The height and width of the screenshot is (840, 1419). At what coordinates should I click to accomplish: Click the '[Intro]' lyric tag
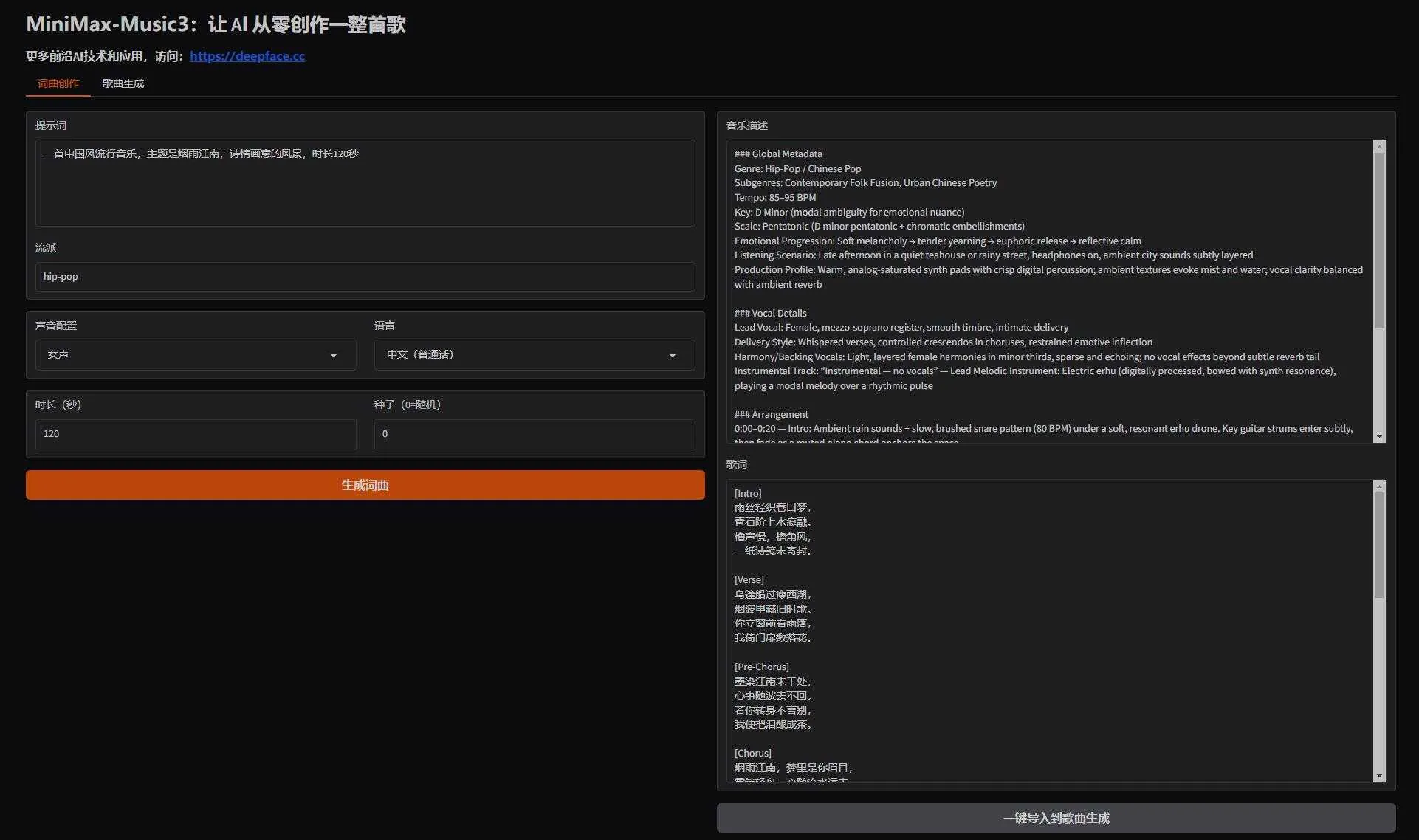pyautogui.click(x=748, y=494)
